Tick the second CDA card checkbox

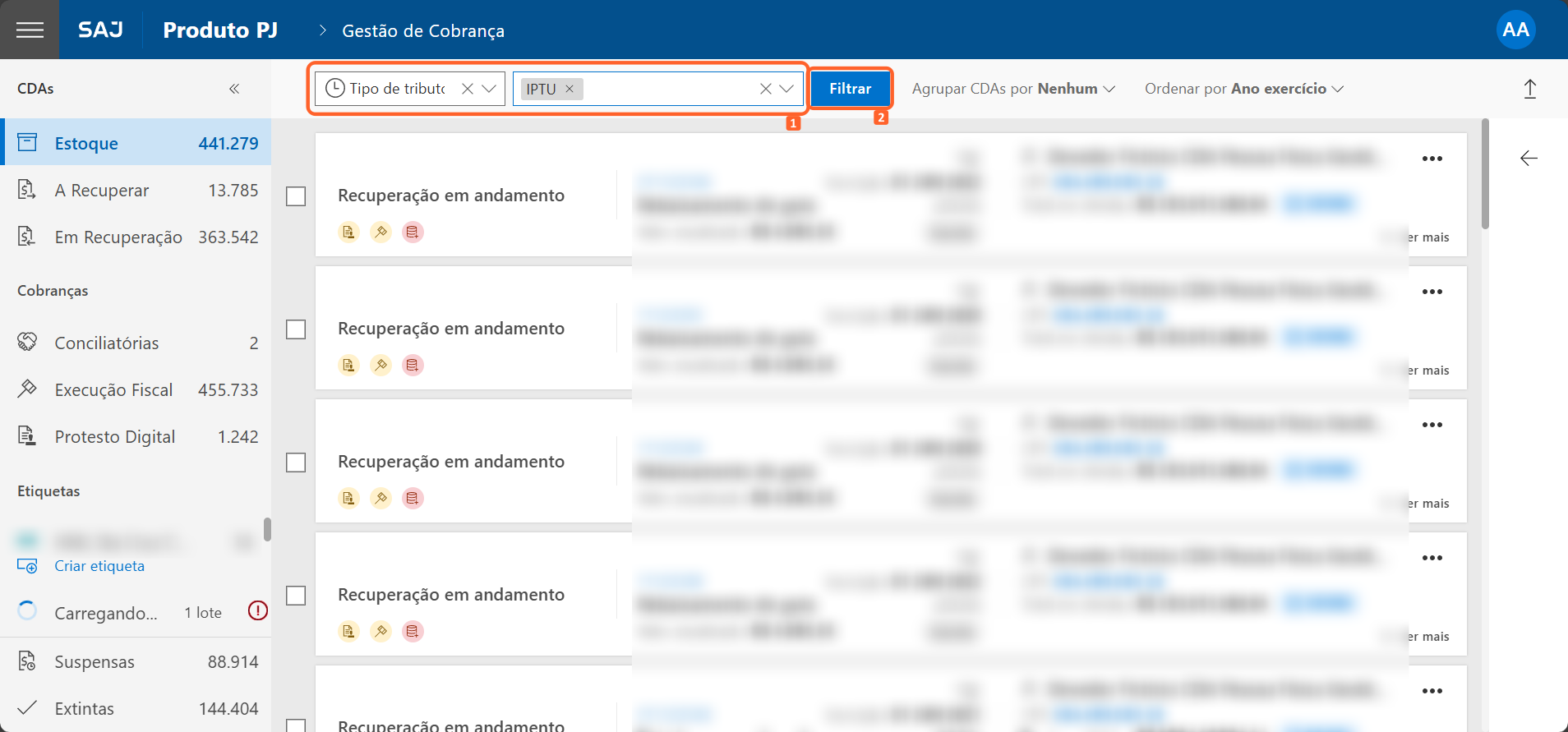(x=296, y=329)
